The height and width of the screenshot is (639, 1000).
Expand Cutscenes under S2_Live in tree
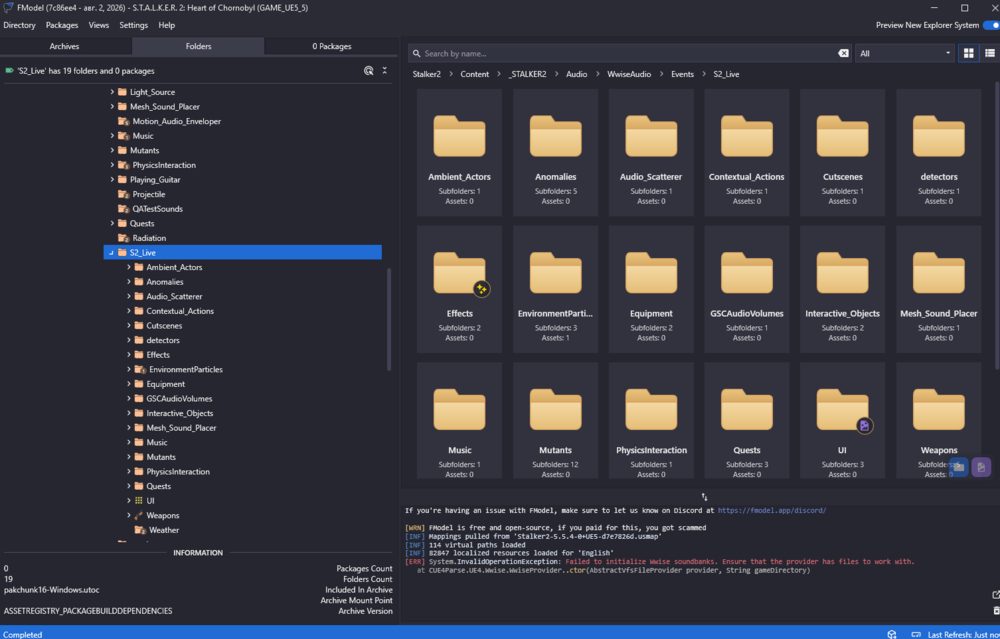point(129,325)
